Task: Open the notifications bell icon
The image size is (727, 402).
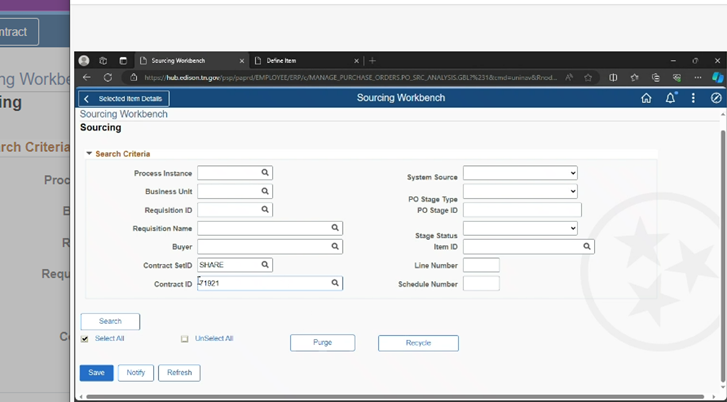Action: point(670,98)
